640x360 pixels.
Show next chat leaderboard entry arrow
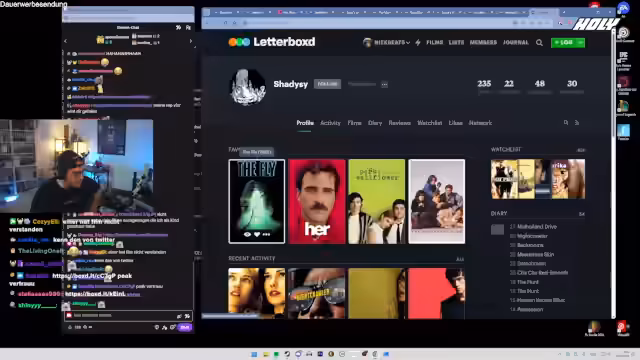(x=190, y=41)
